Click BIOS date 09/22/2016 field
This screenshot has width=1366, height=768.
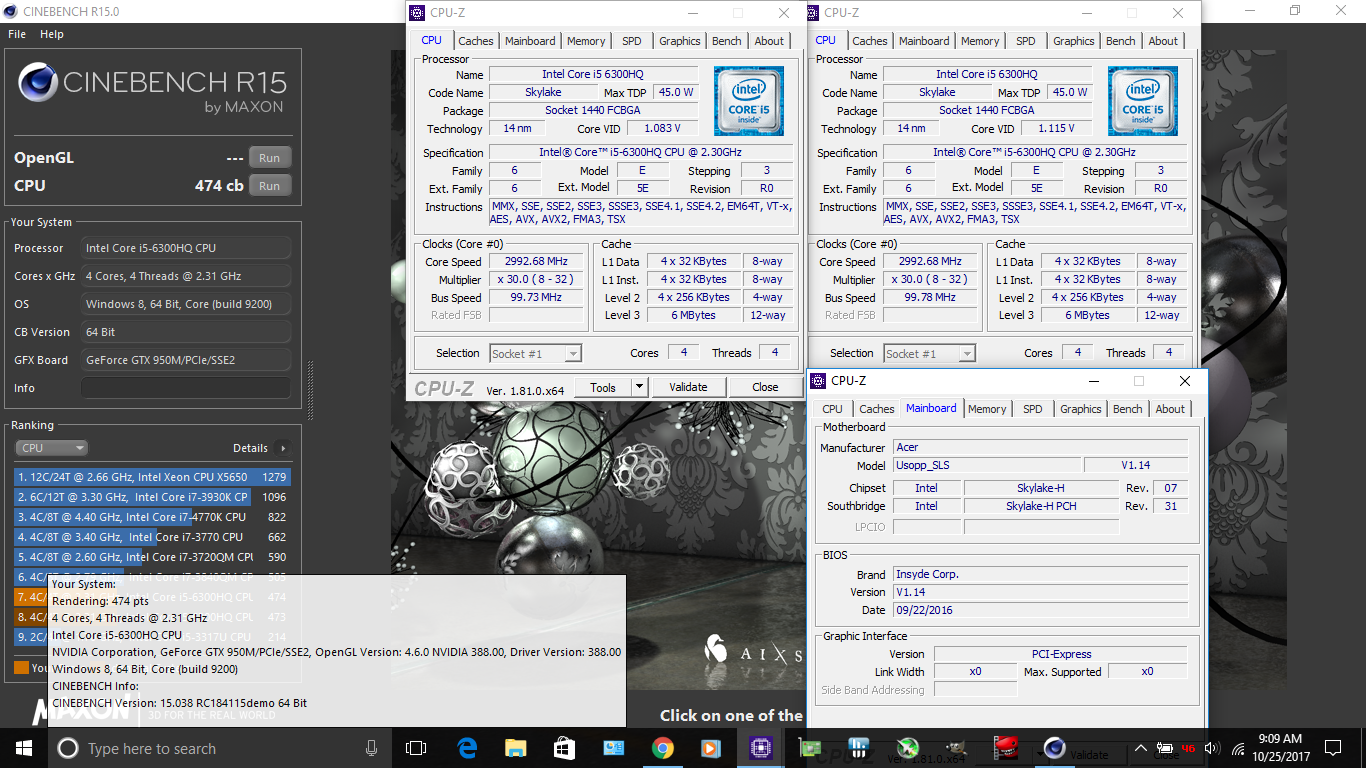click(1040, 610)
